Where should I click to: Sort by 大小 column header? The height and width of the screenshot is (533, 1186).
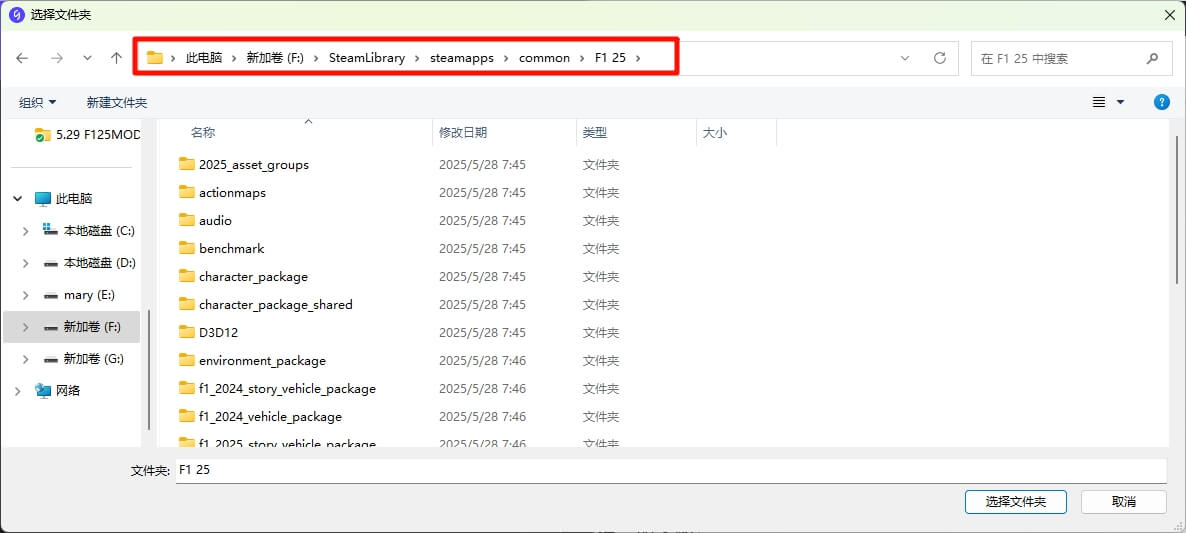715,132
